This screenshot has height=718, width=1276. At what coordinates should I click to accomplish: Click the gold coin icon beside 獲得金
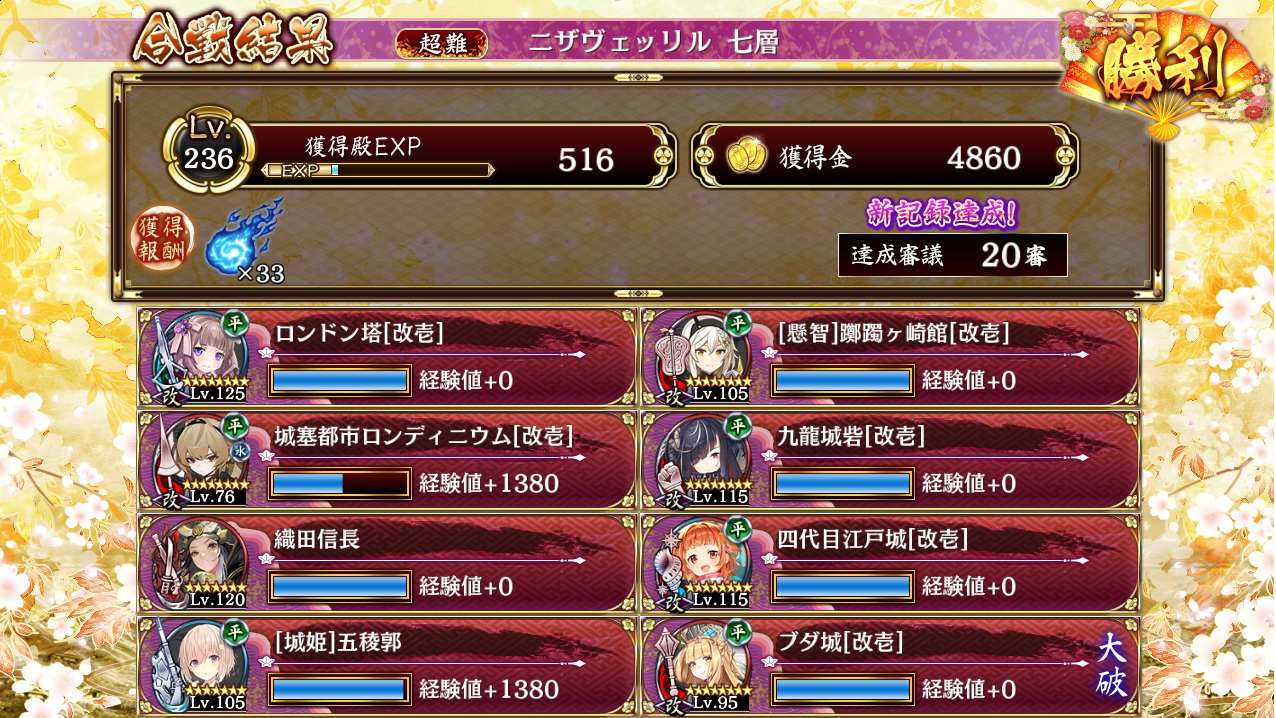click(744, 157)
